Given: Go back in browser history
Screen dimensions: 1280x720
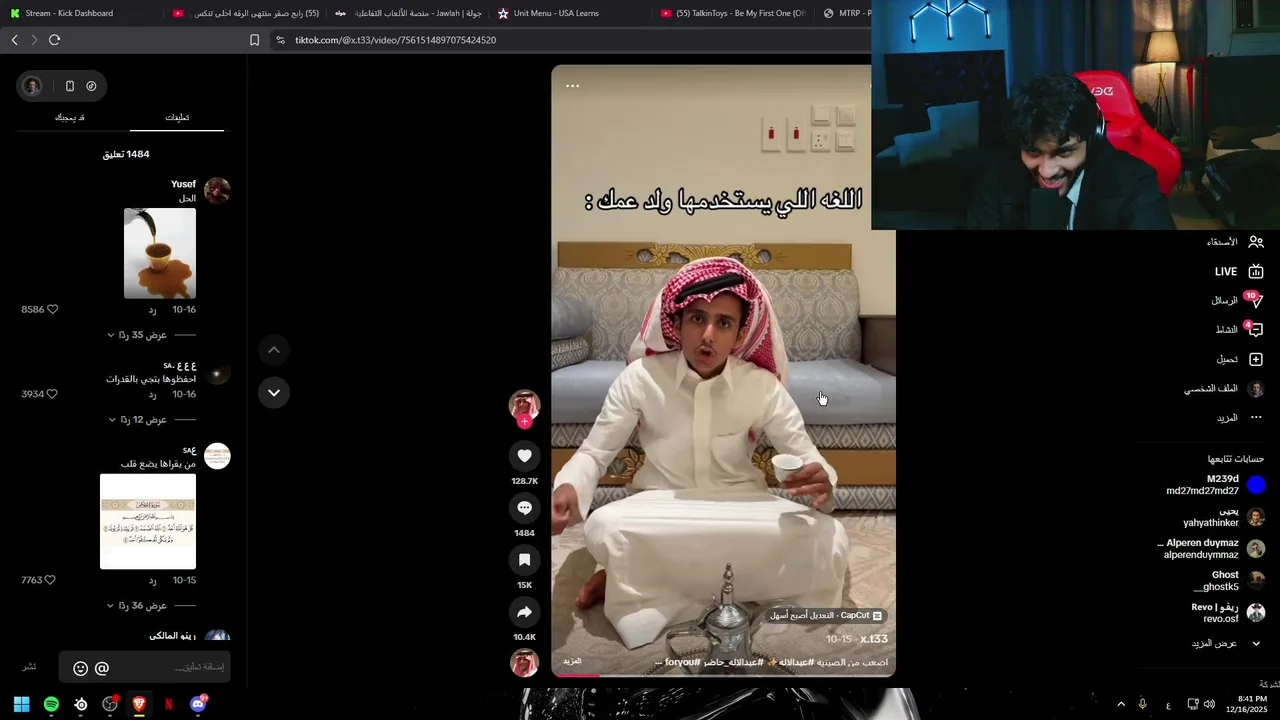Looking at the screenshot, I should [14, 40].
